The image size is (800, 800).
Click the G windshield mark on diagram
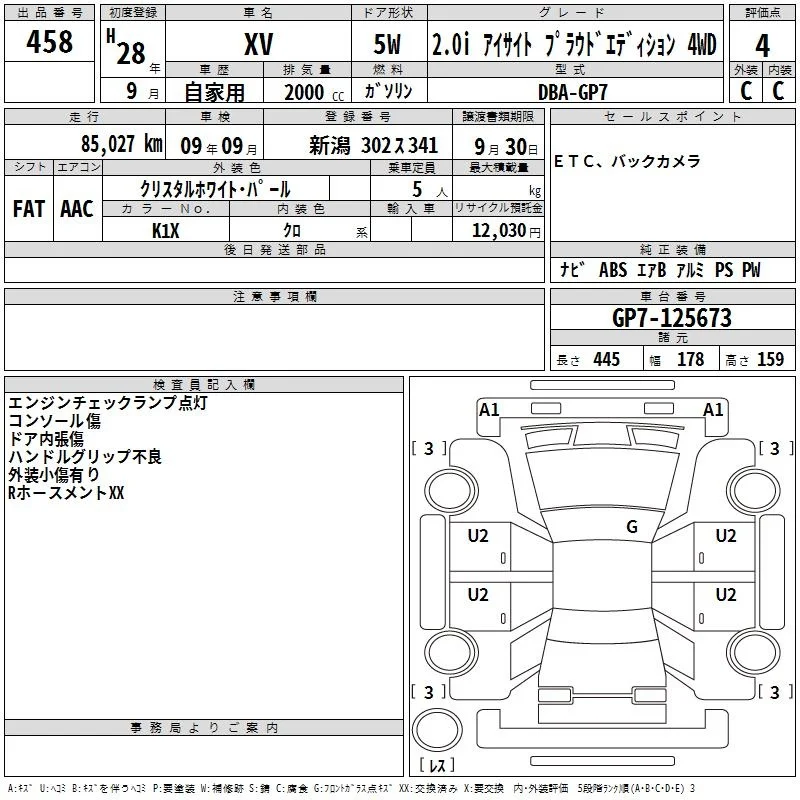click(632, 527)
